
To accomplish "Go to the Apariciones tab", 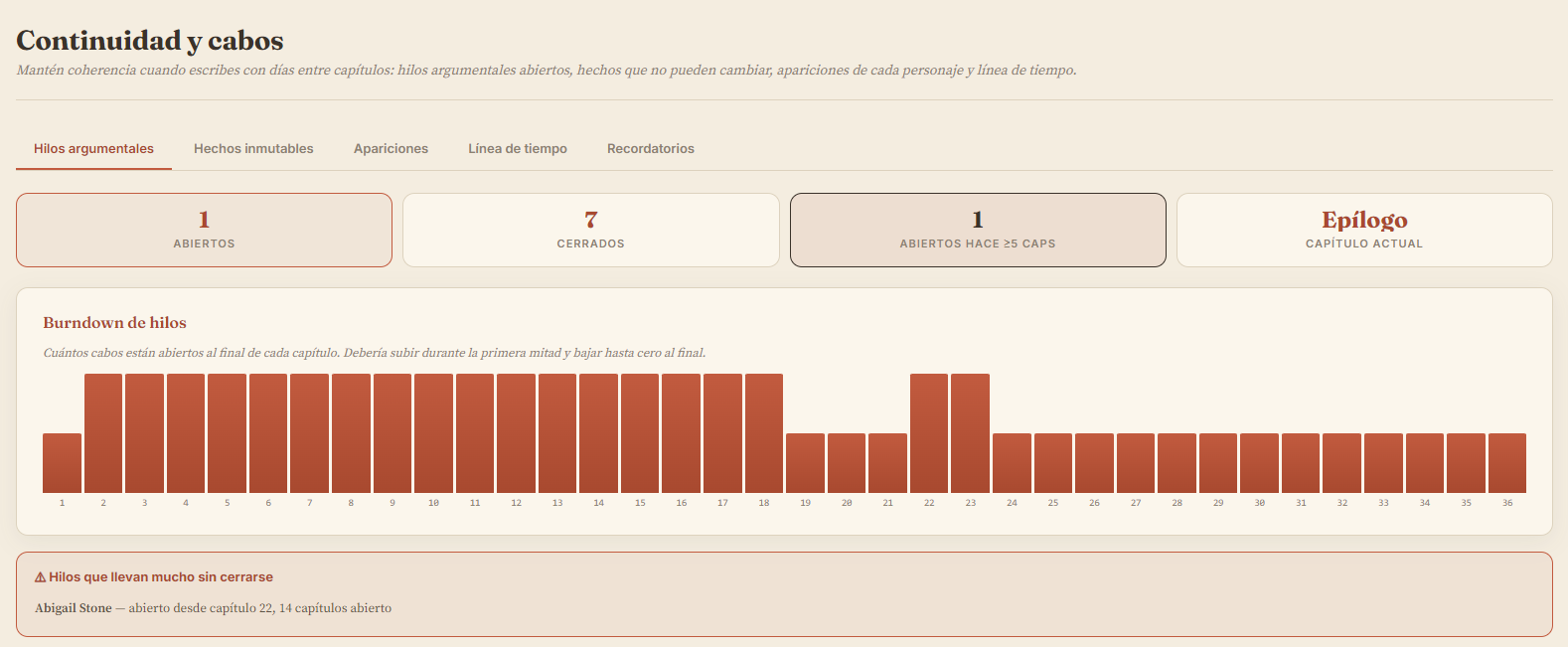I will tap(391, 149).
